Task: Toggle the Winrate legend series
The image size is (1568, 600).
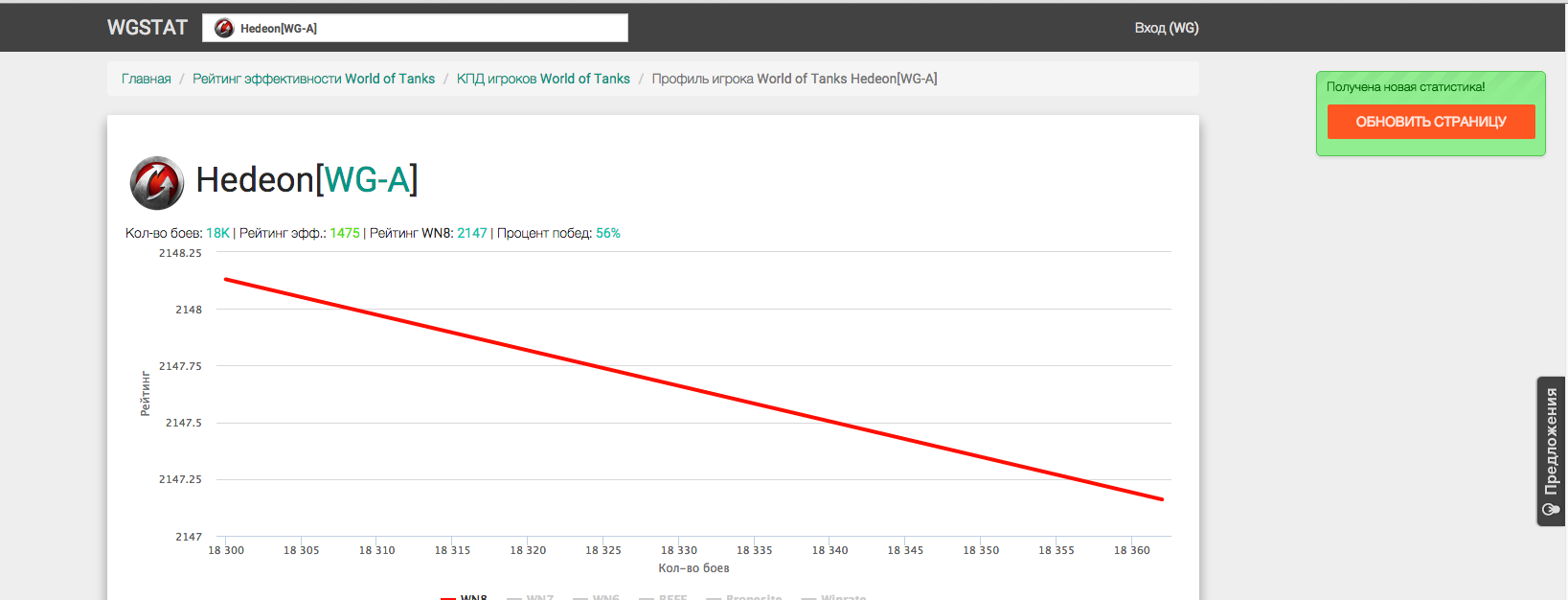Action: point(834,596)
